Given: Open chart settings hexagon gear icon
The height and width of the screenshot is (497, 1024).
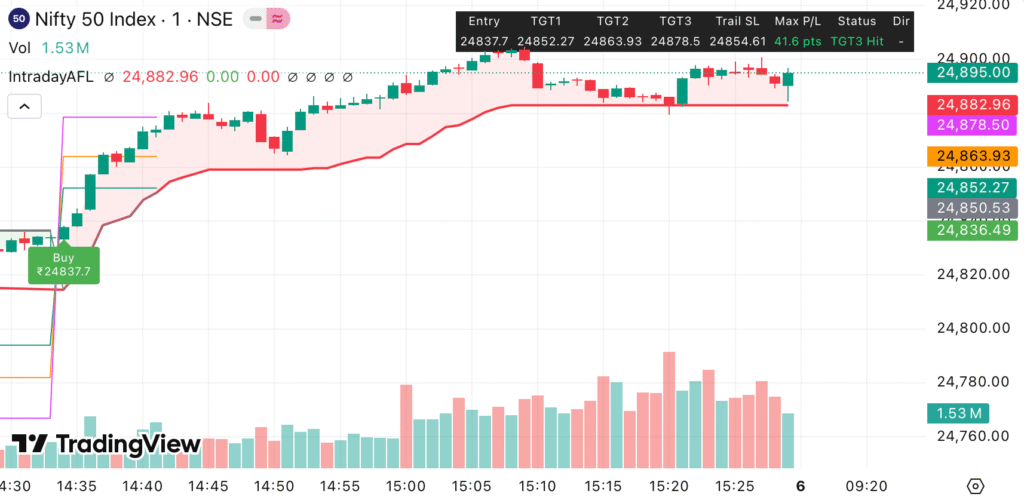Looking at the screenshot, I should coord(975,485).
